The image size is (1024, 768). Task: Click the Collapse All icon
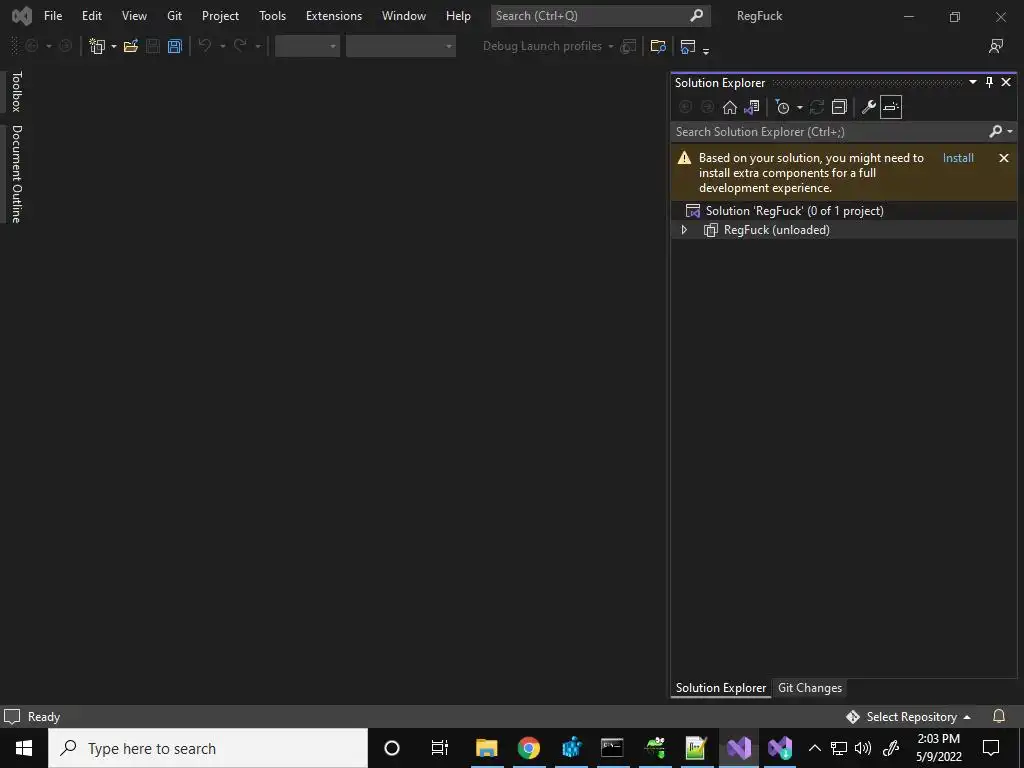click(839, 107)
